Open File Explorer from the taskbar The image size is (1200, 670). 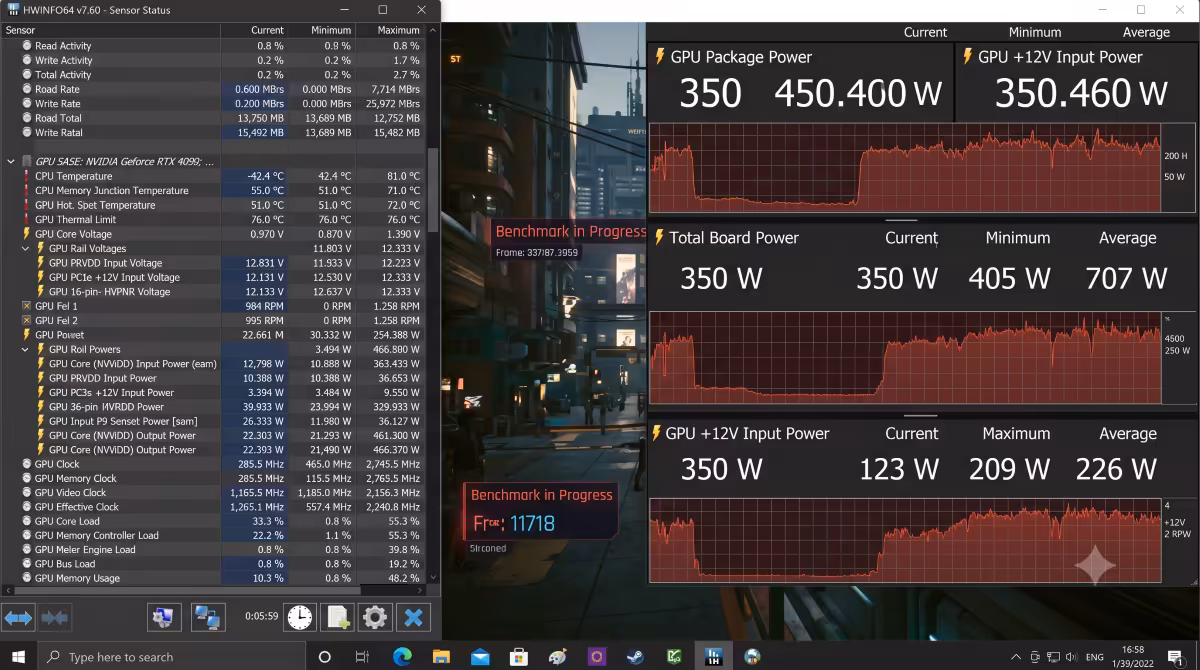click(441, 657)
